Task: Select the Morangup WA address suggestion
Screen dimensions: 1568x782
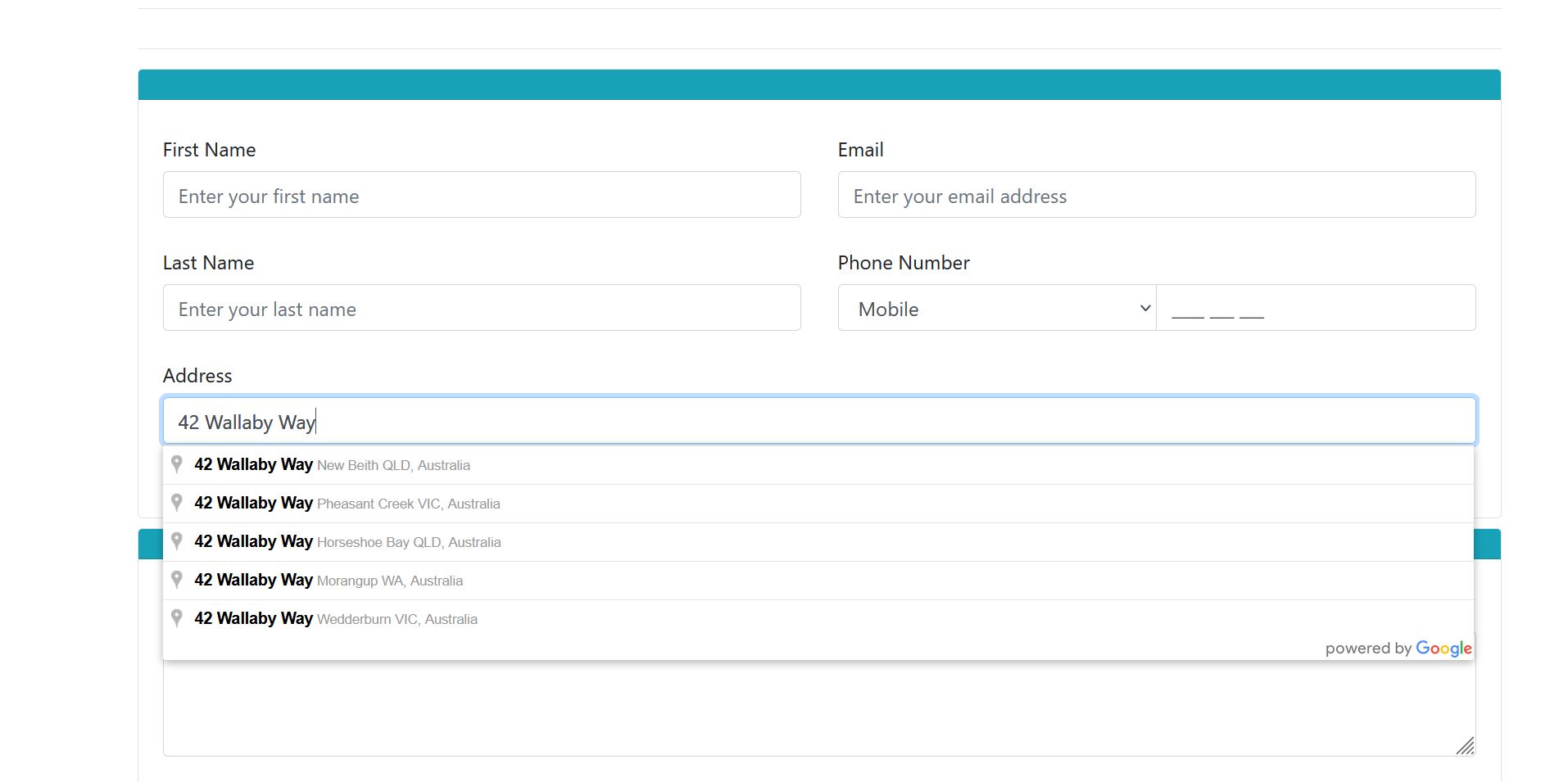Action: [x=818, y=581]
